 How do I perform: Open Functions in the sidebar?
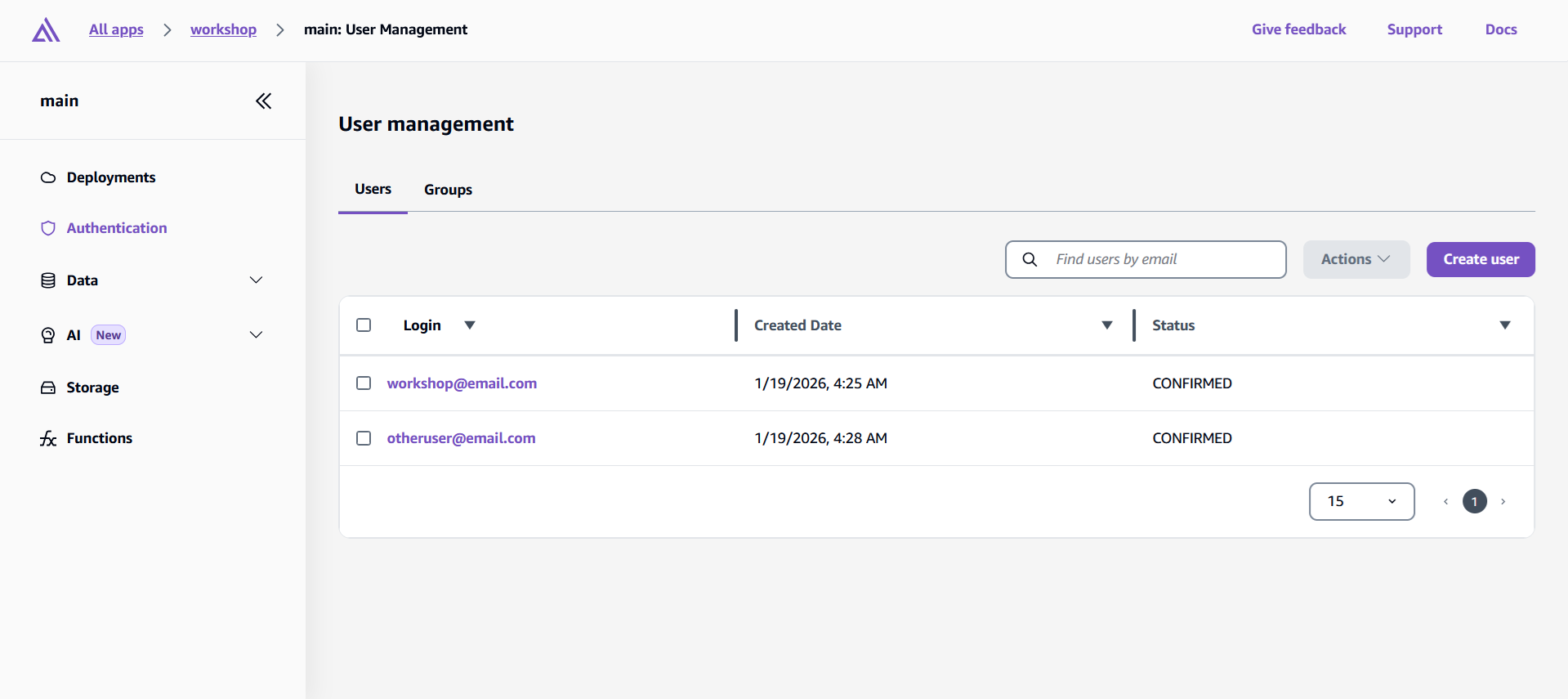[100, 438]
